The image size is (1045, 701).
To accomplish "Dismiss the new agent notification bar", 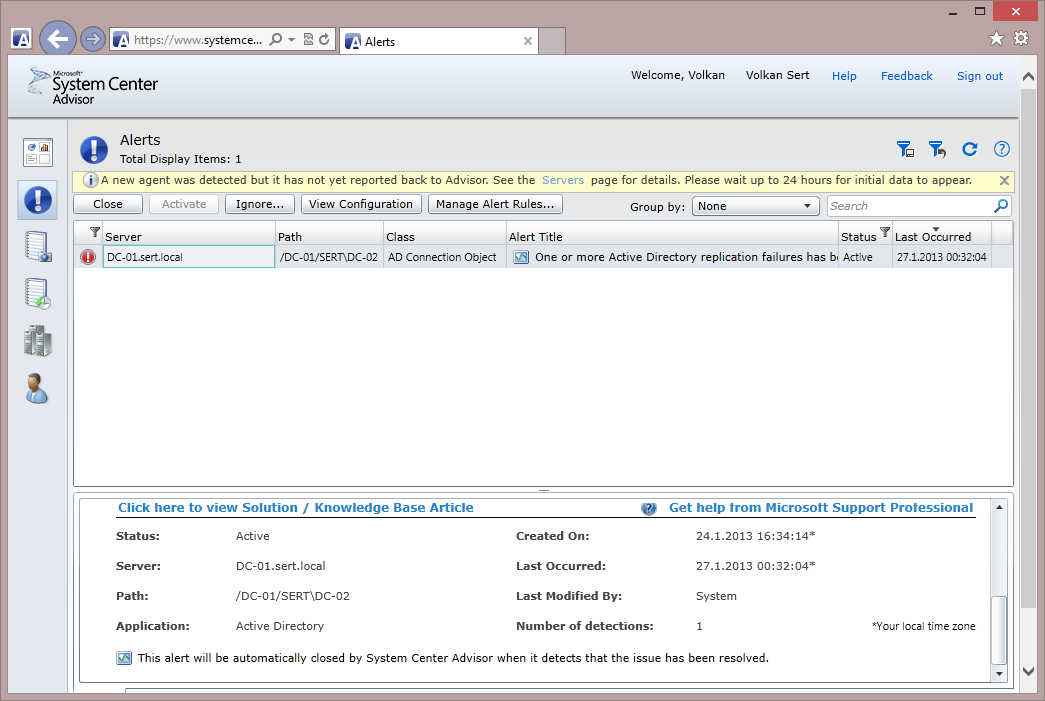I will click(x=1004, y=181).
